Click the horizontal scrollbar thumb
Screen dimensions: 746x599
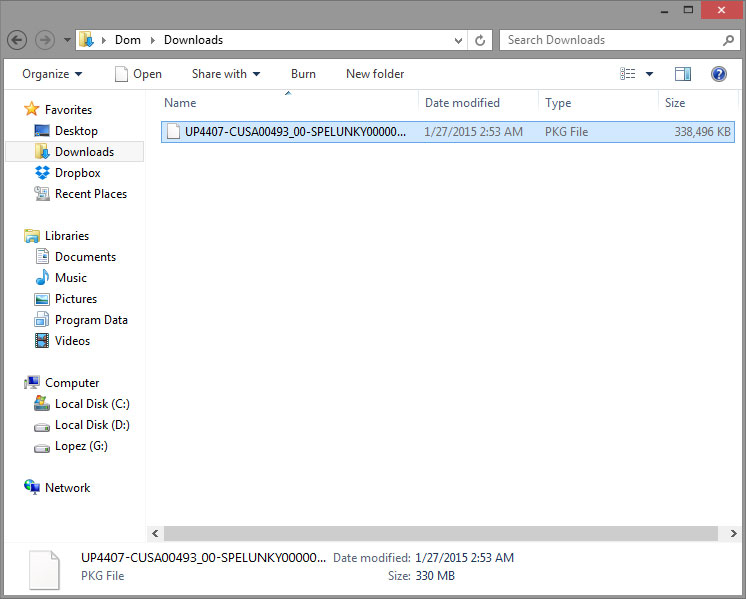(441, 533)
